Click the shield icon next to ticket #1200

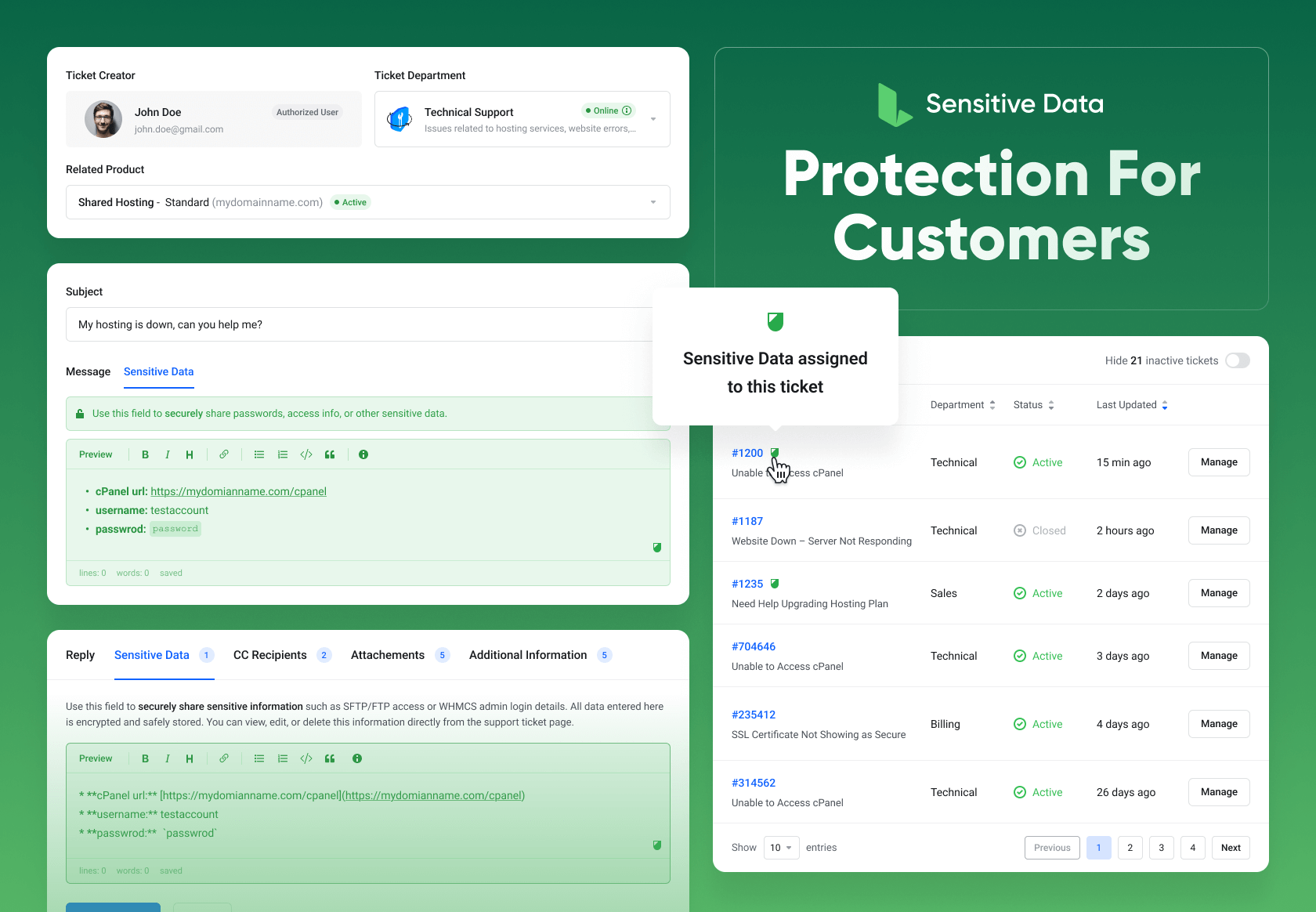775,453
